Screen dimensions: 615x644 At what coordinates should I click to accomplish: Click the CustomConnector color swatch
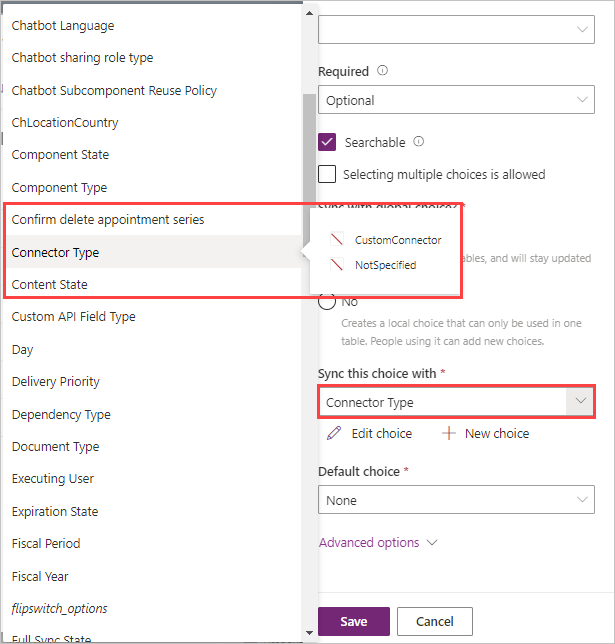(336, 239)
